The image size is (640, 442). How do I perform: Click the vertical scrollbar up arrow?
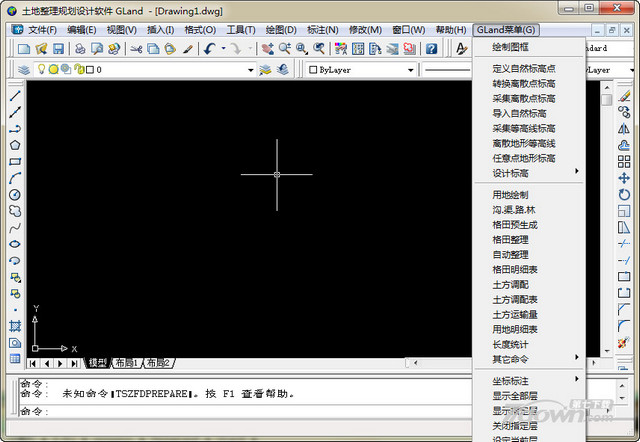607,87
